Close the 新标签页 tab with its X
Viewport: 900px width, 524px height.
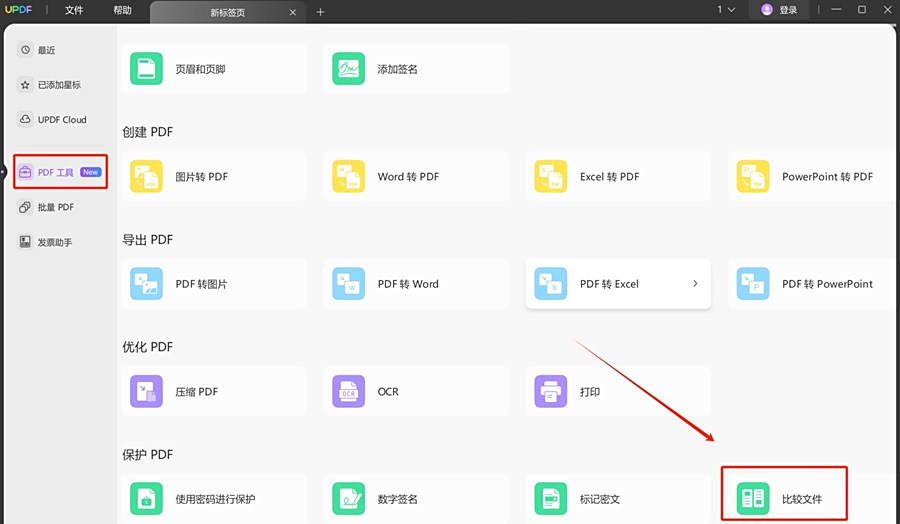coord(293,12)
